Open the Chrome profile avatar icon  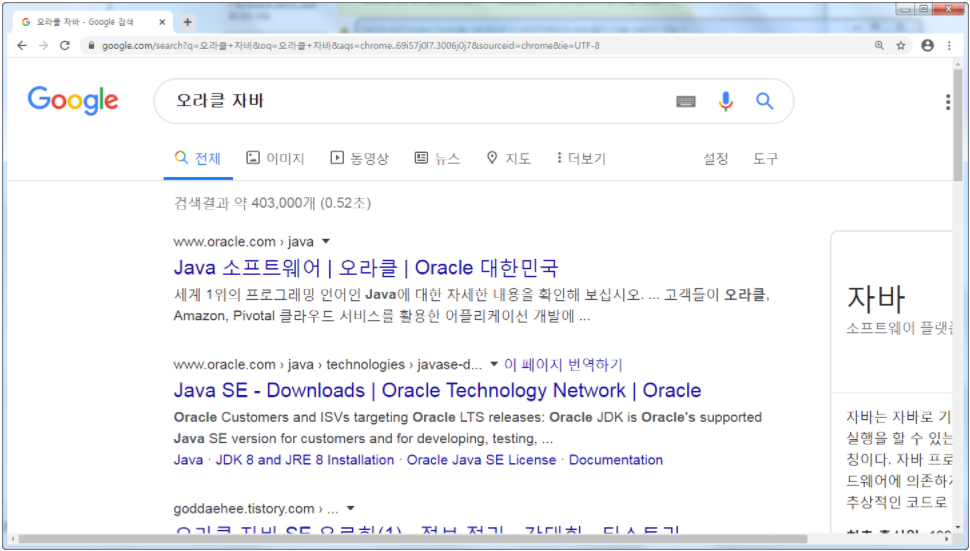point(927,45)
